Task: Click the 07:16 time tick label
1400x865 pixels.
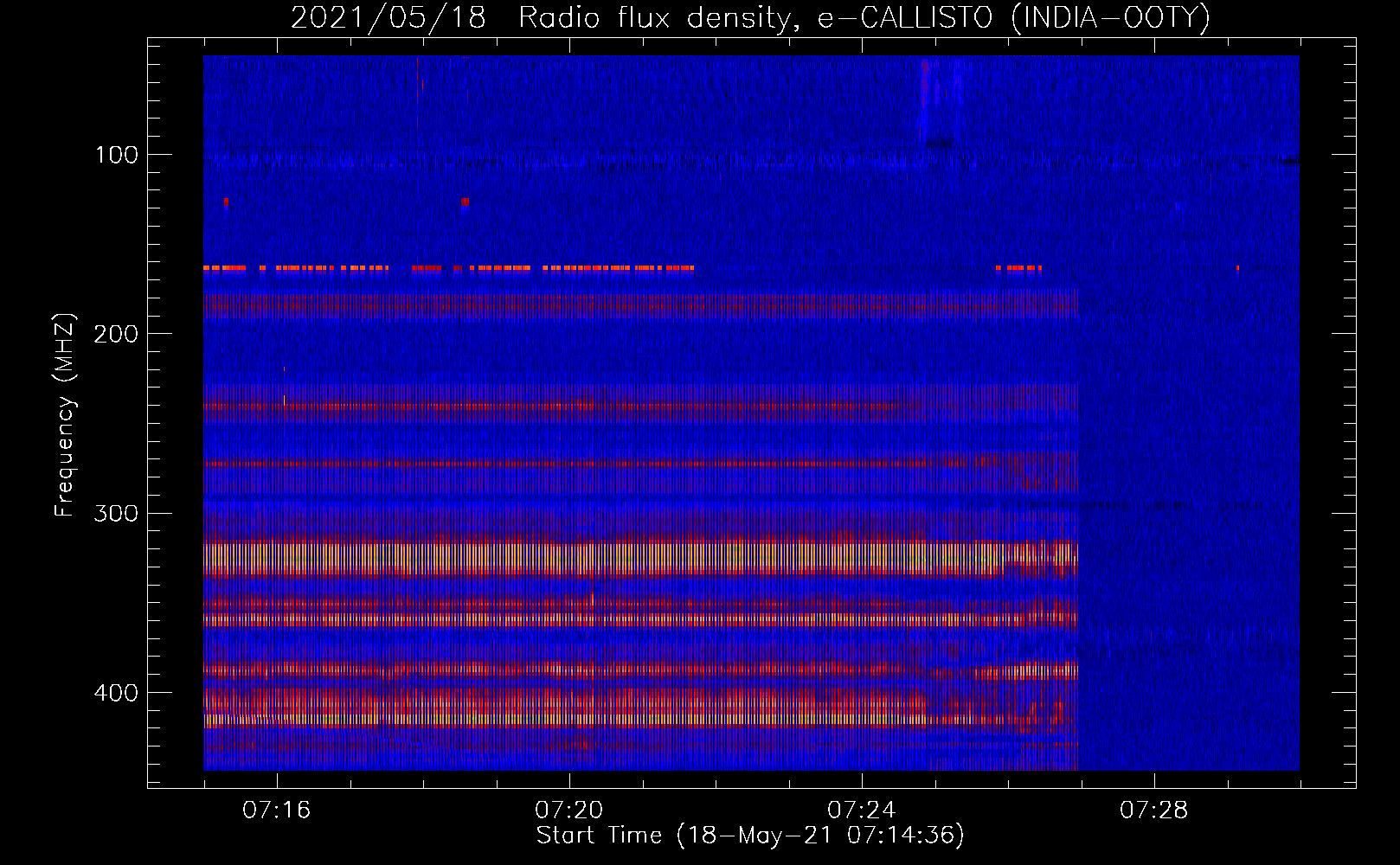Action: click(x=276, y=811)
